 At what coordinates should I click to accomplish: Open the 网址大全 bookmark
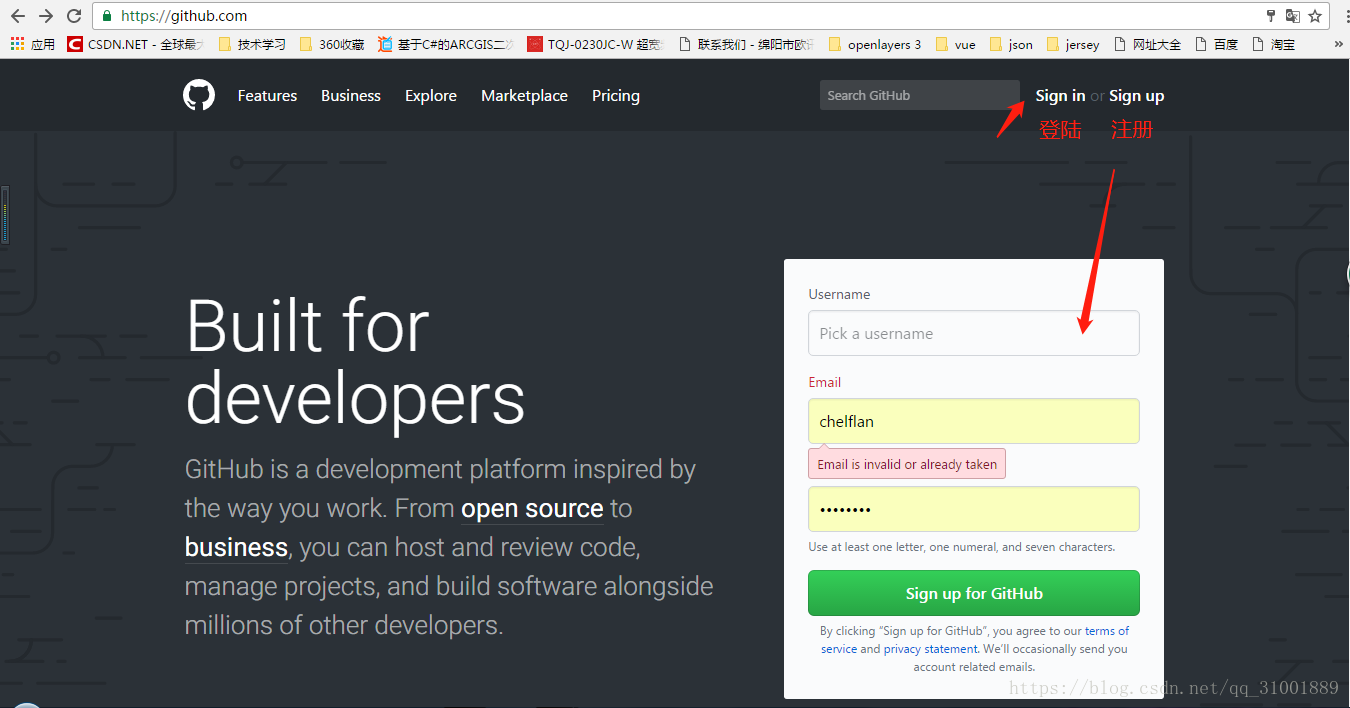coord(1147,44)
